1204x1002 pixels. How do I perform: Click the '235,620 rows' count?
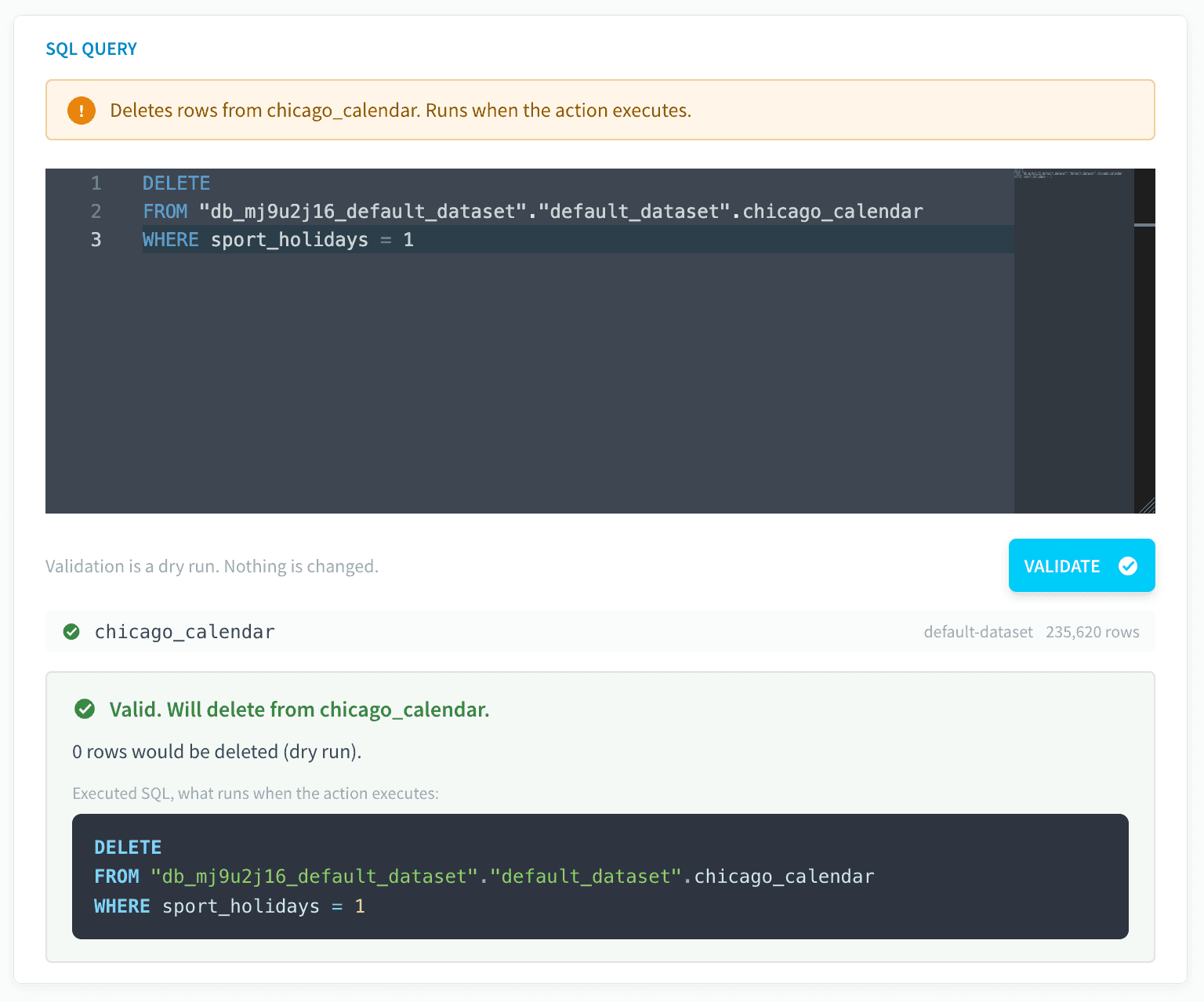(1093, 632)
